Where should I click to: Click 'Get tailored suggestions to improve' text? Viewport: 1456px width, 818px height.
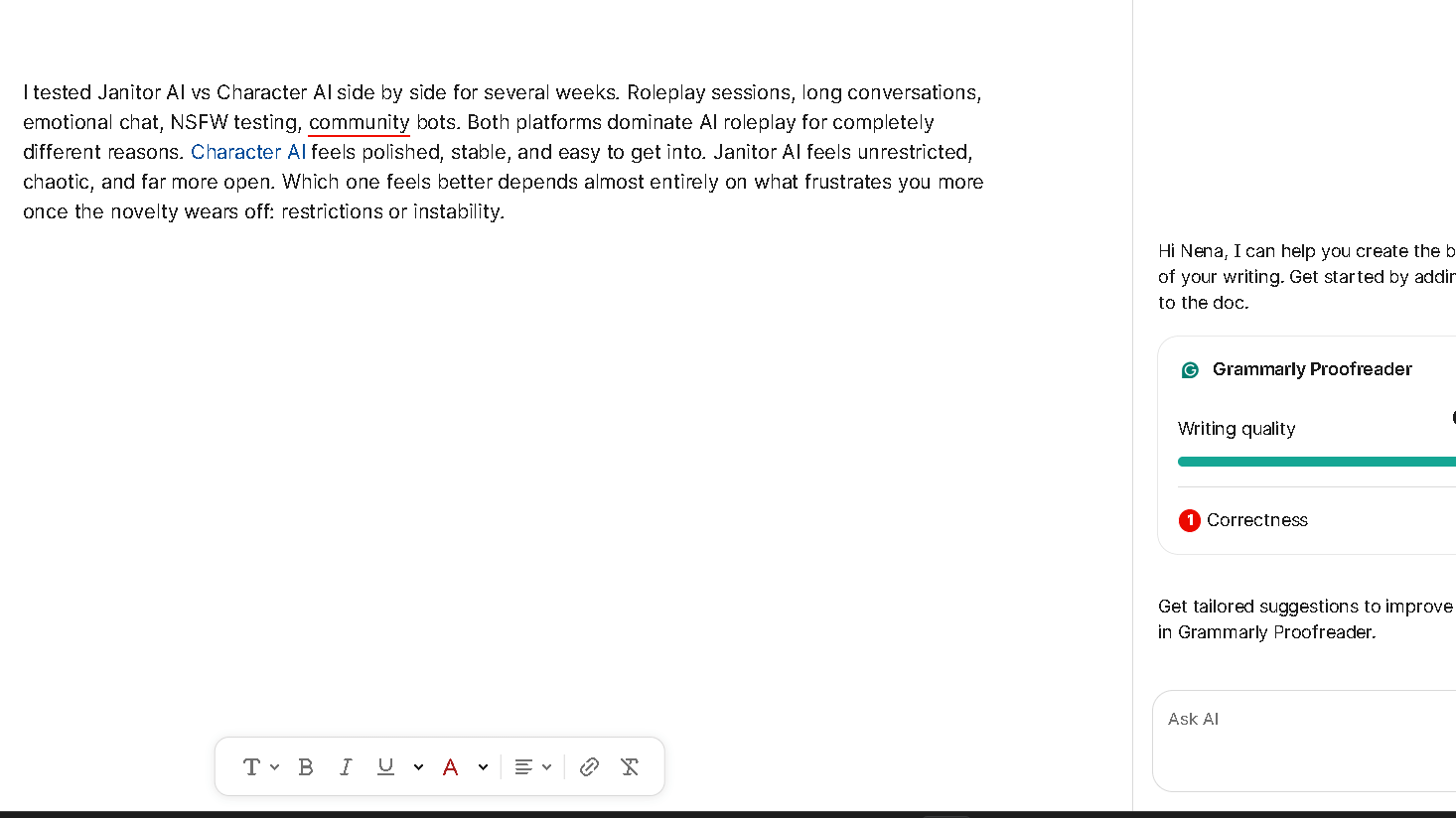(1305, 607)
